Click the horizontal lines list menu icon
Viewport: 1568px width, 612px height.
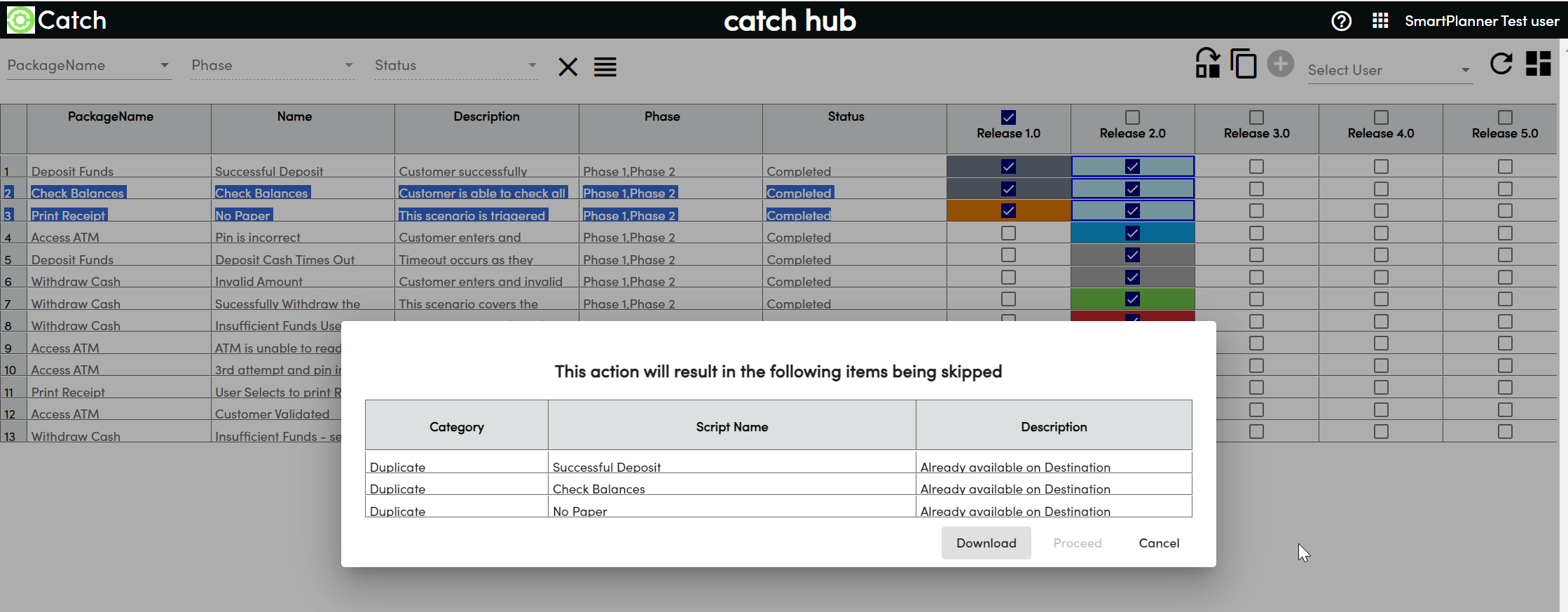click(x=605, y=67)
